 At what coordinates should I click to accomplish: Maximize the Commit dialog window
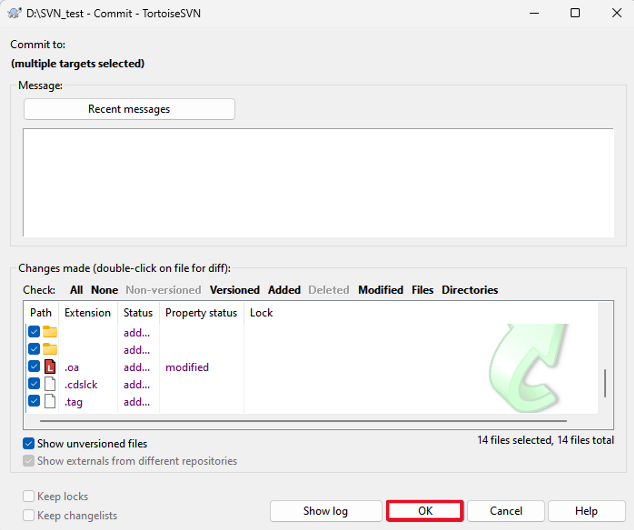pos(575,13)
